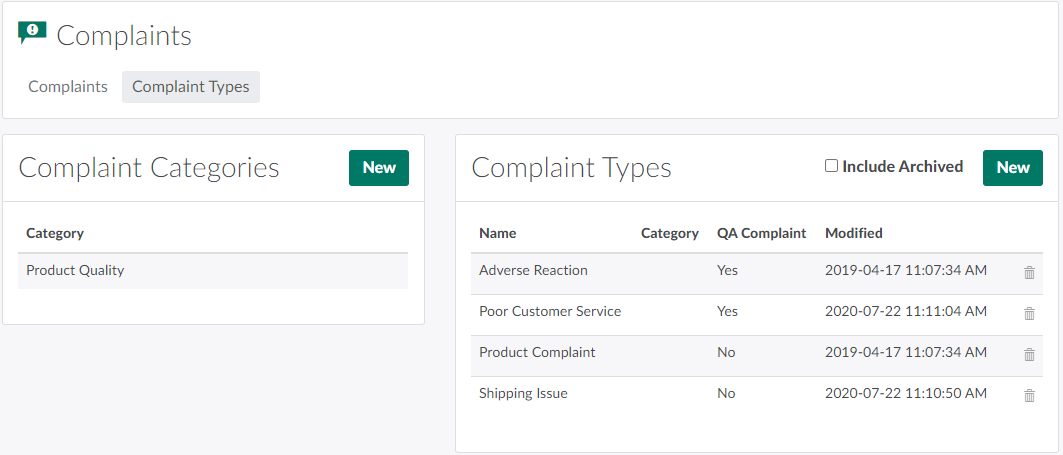Click the green Complaints speech bubble icon
Viewport: 1063px width, 455px height.
[x=32, y=34]
